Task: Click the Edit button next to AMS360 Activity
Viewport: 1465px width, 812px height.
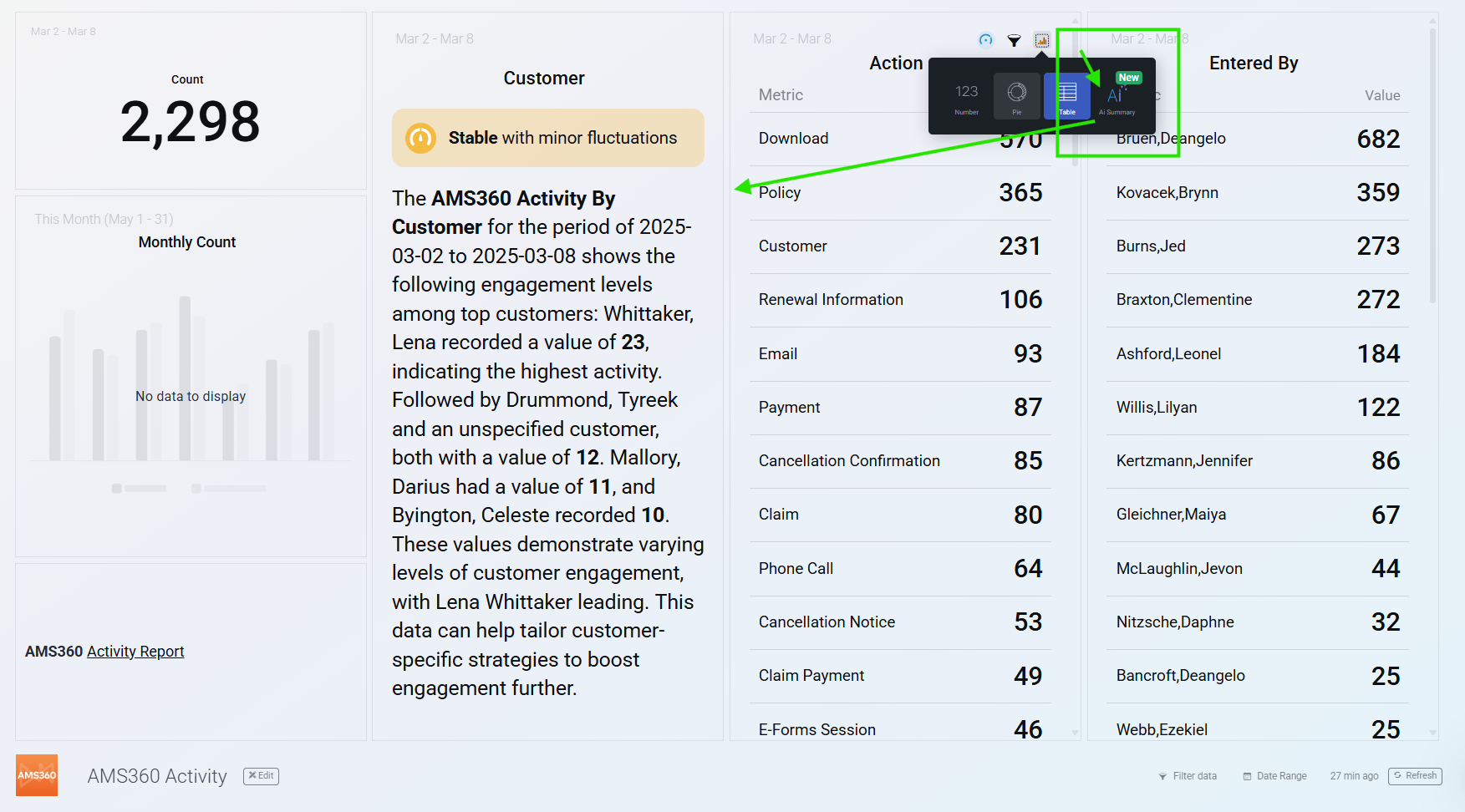Action: point(261,775)
